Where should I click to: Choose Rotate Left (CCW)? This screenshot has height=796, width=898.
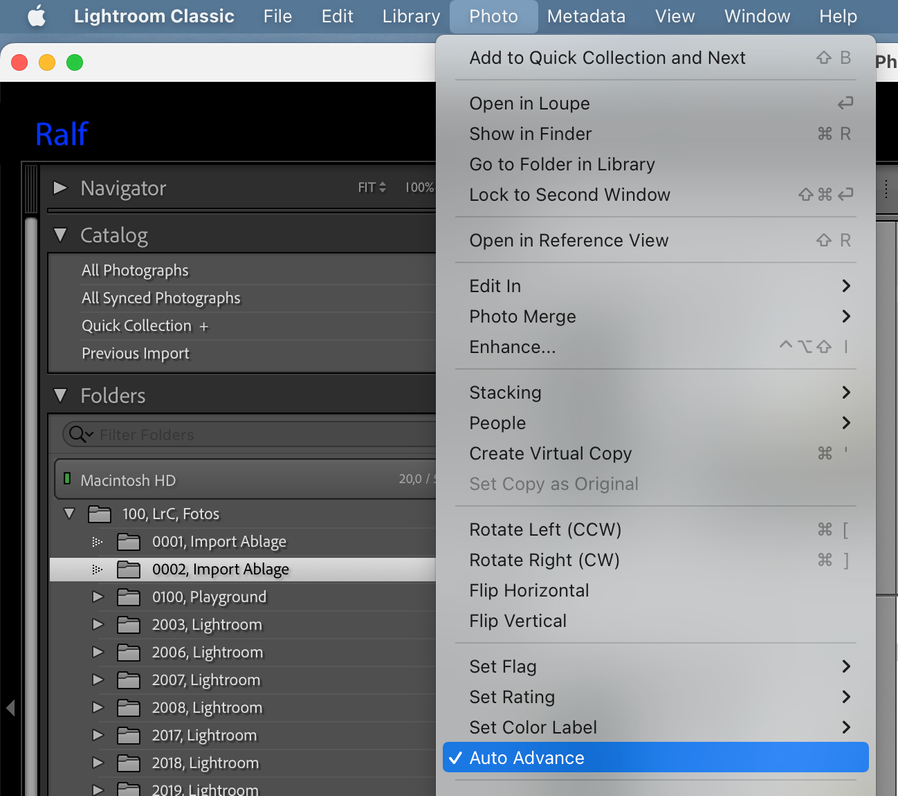[656, 529]
